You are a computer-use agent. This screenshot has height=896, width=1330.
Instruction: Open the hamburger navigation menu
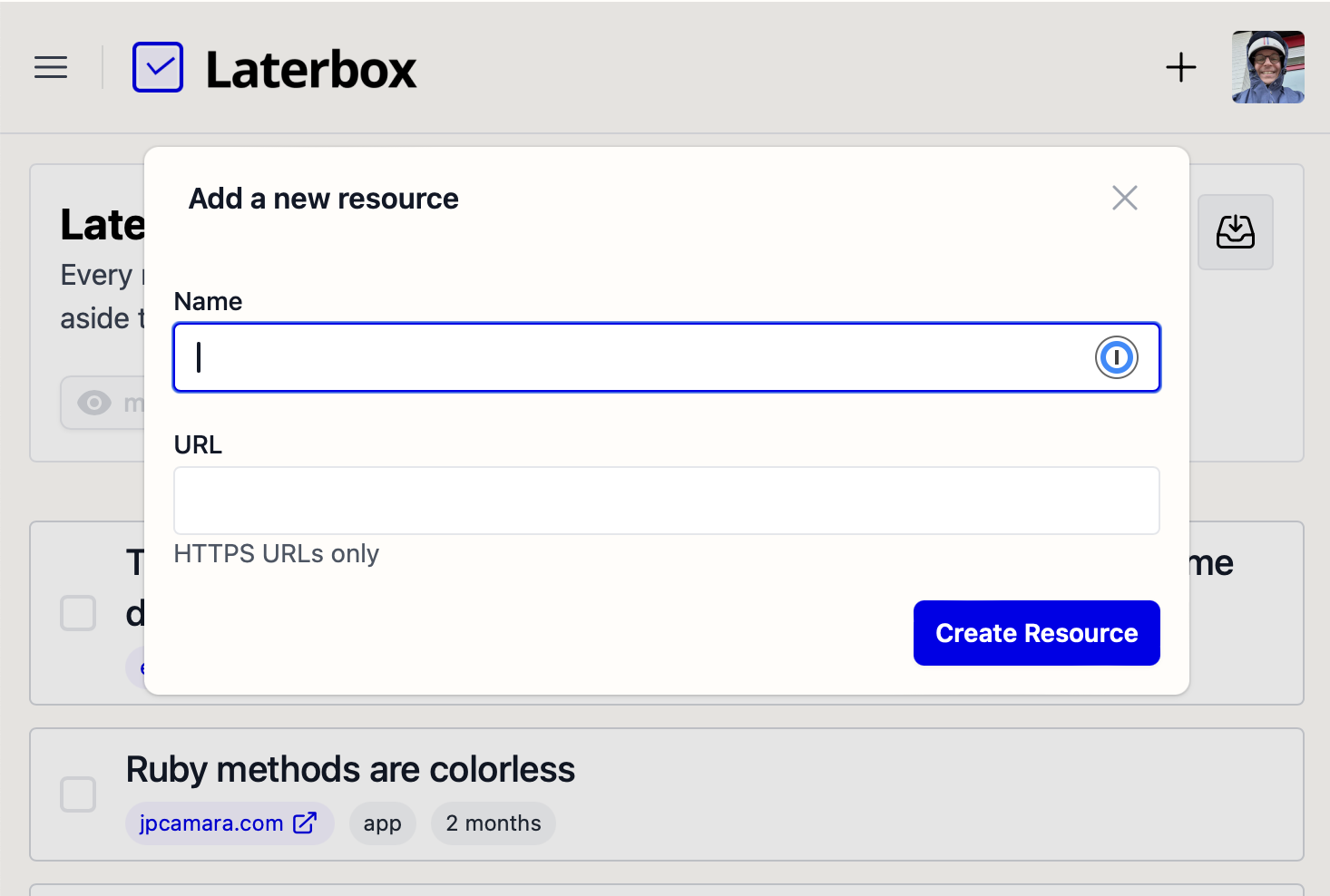(51, 67)
